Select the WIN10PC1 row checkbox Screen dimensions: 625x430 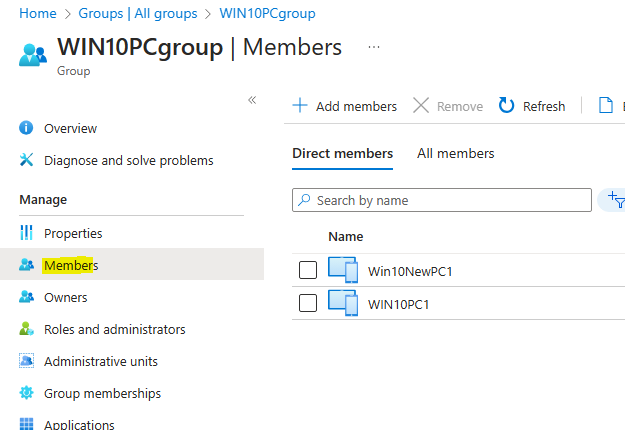pos(308,303)
